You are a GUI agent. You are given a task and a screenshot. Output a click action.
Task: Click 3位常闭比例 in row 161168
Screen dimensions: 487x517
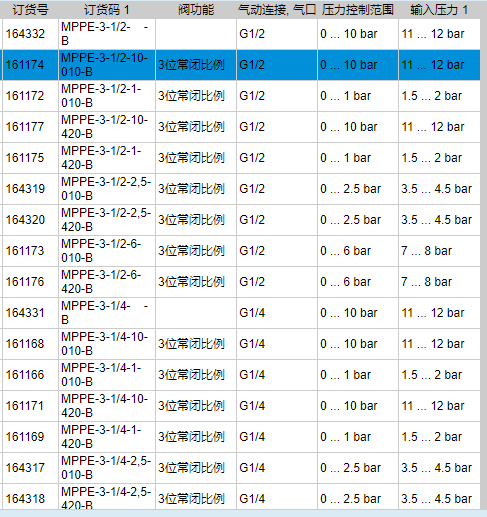191,344
